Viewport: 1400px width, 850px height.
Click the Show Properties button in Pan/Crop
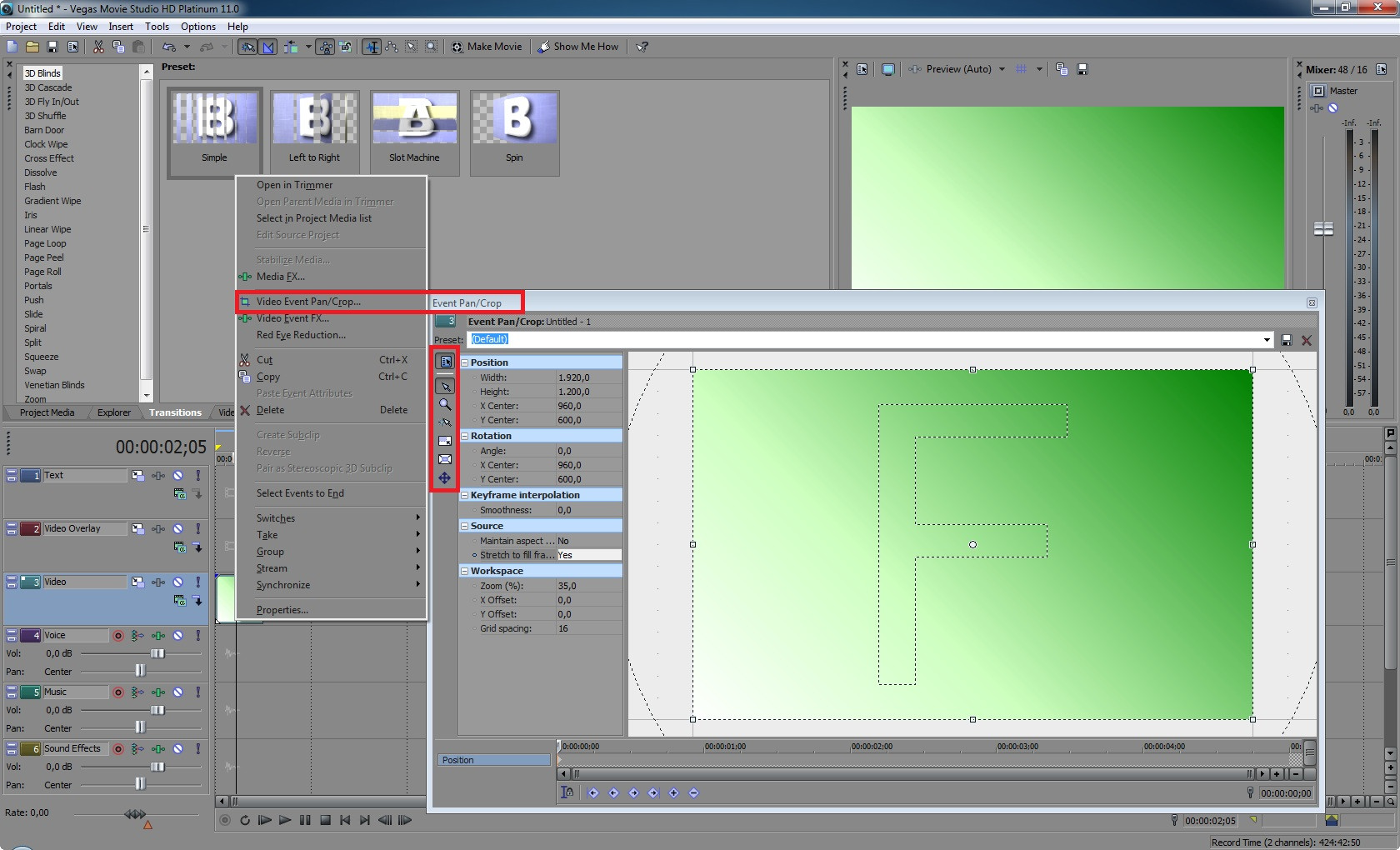(445, 362)
